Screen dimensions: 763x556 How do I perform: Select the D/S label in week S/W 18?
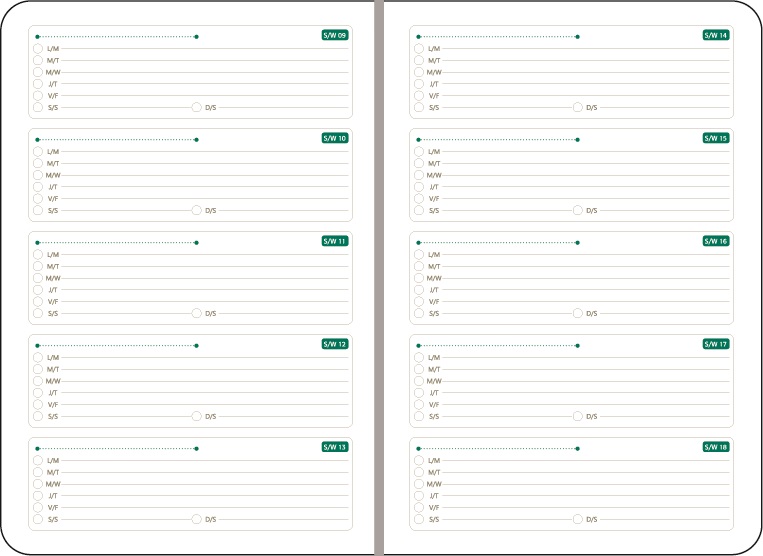[592, 520]
